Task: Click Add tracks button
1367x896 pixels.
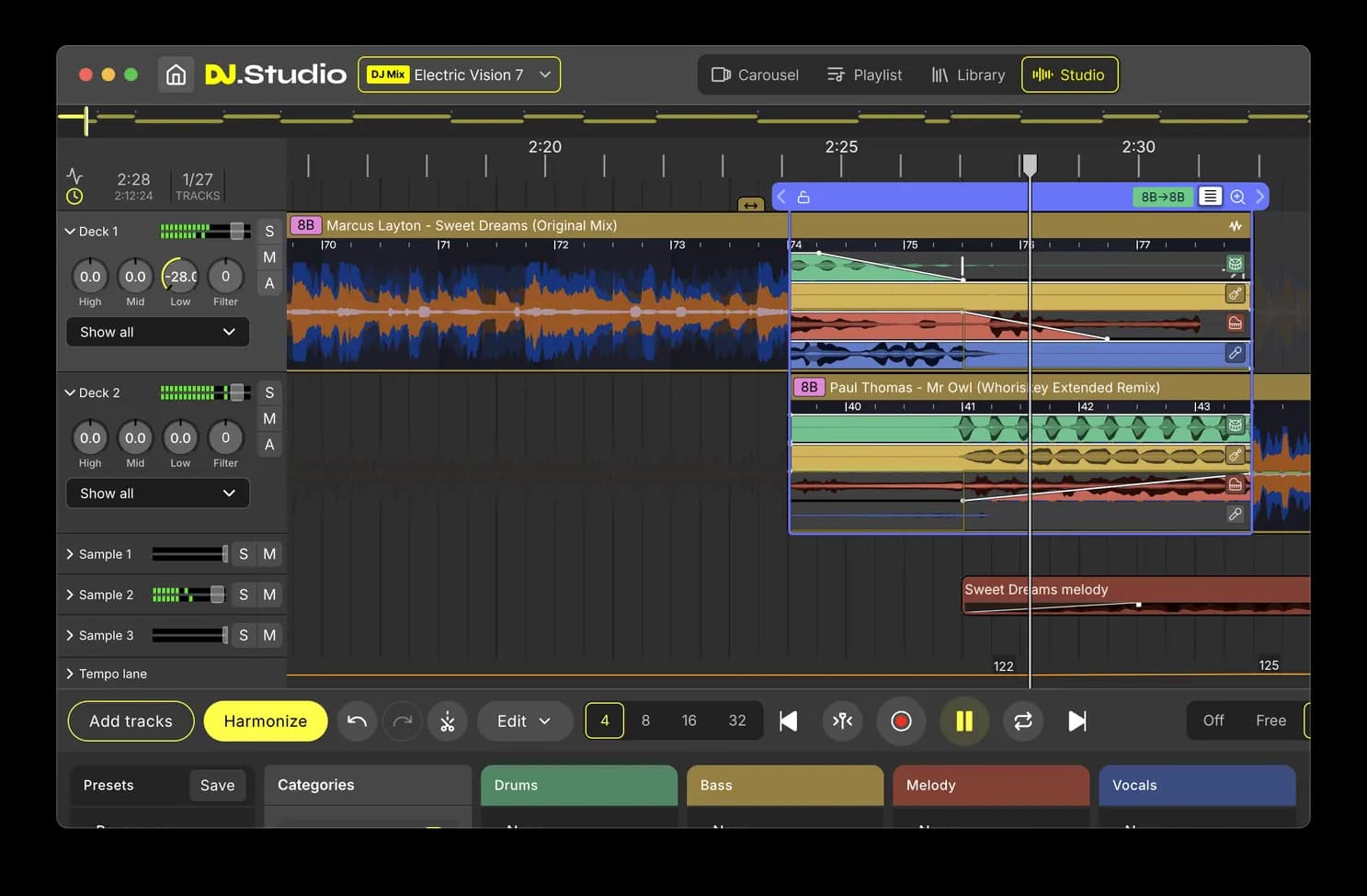Action: [131, 721]
